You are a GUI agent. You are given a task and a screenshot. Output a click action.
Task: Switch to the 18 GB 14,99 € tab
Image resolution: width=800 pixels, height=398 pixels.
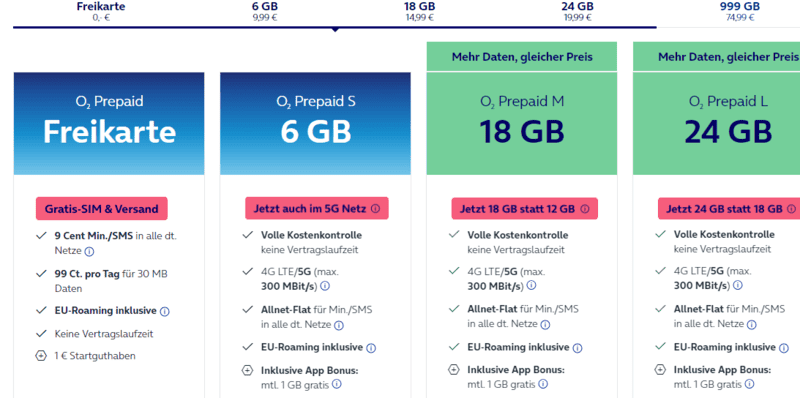[419, 12]
